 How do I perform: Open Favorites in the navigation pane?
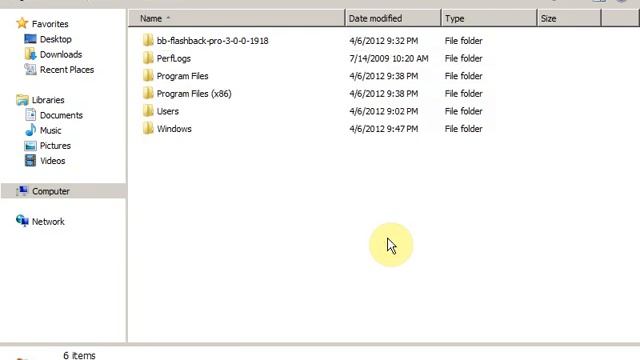[x=50, y=24]
